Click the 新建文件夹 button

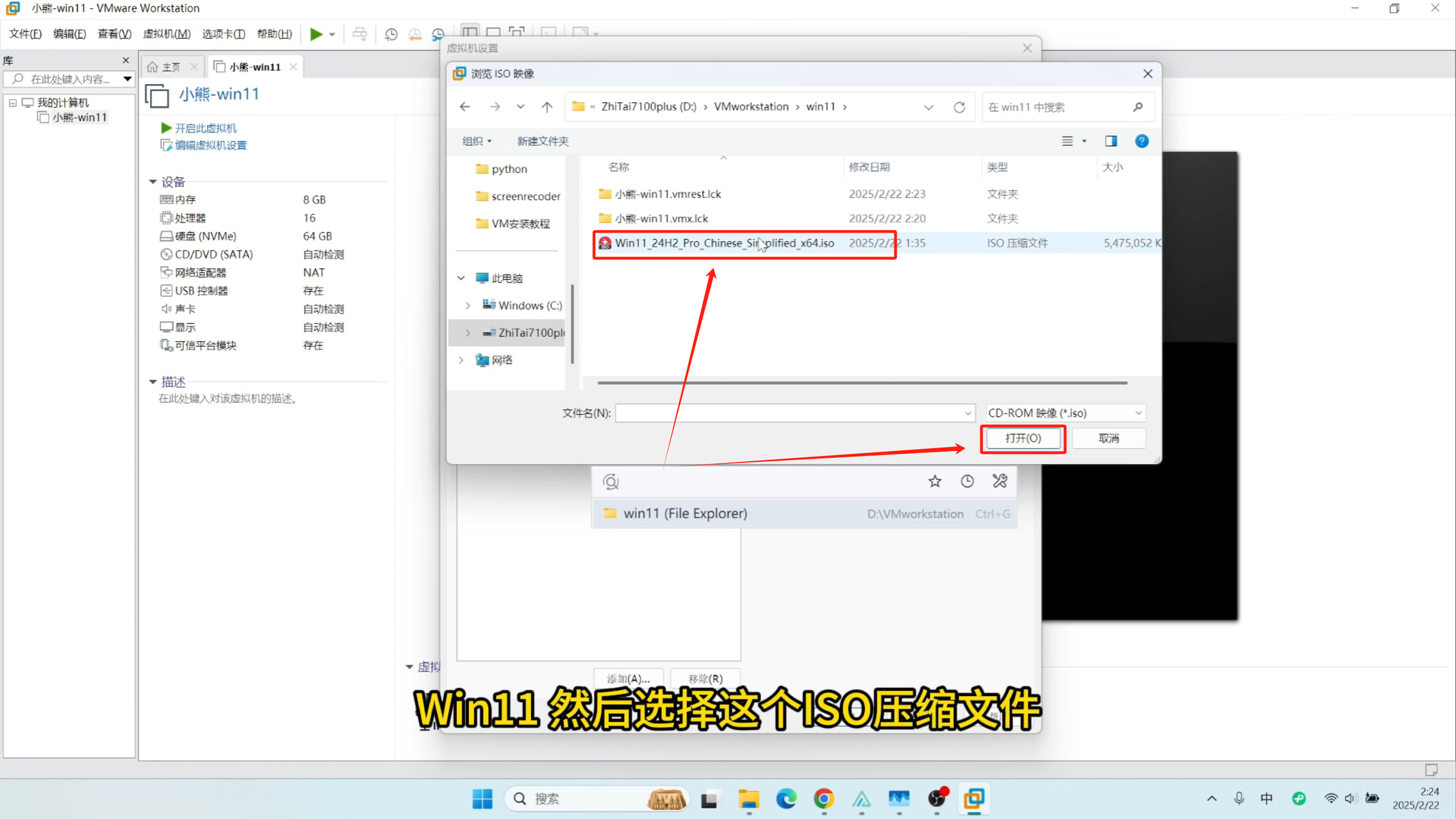[542, 141]
